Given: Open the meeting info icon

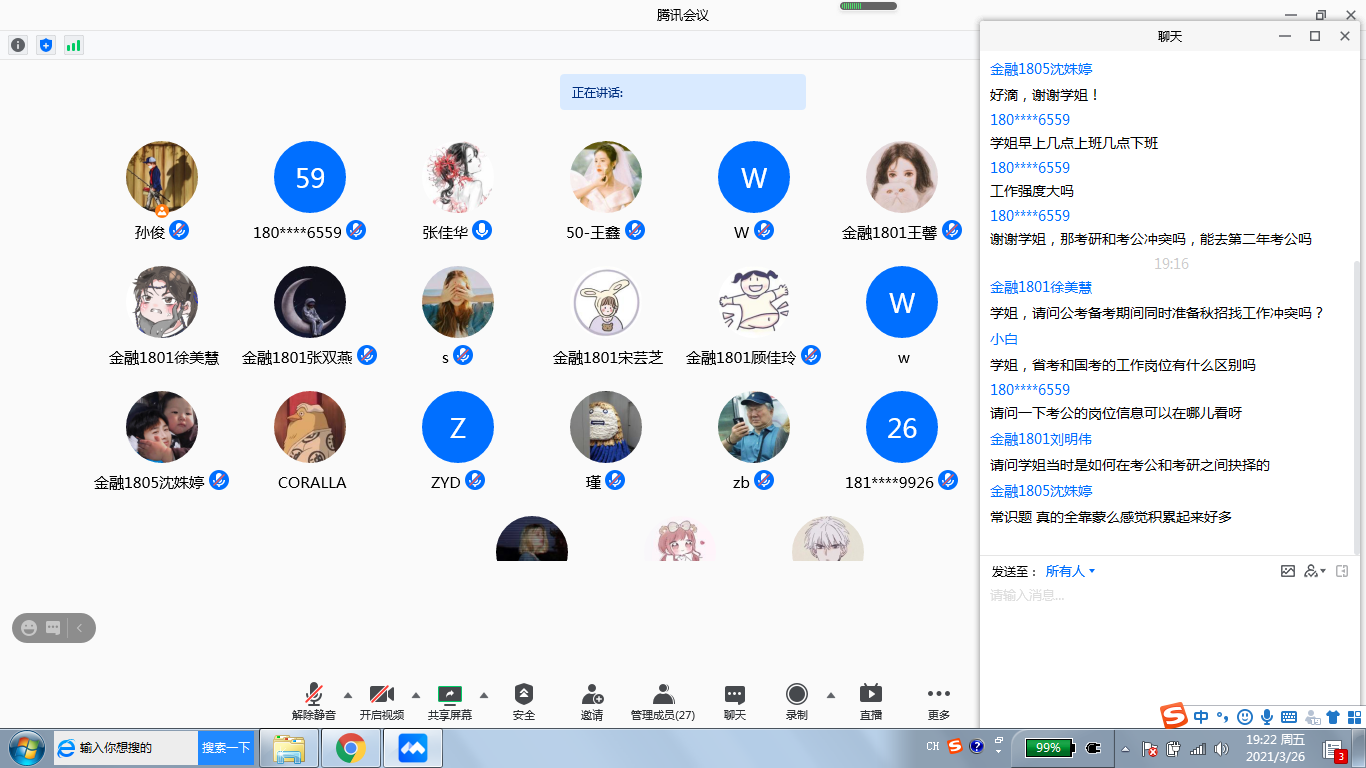Looking at the screenshot, I should [18, 45].
